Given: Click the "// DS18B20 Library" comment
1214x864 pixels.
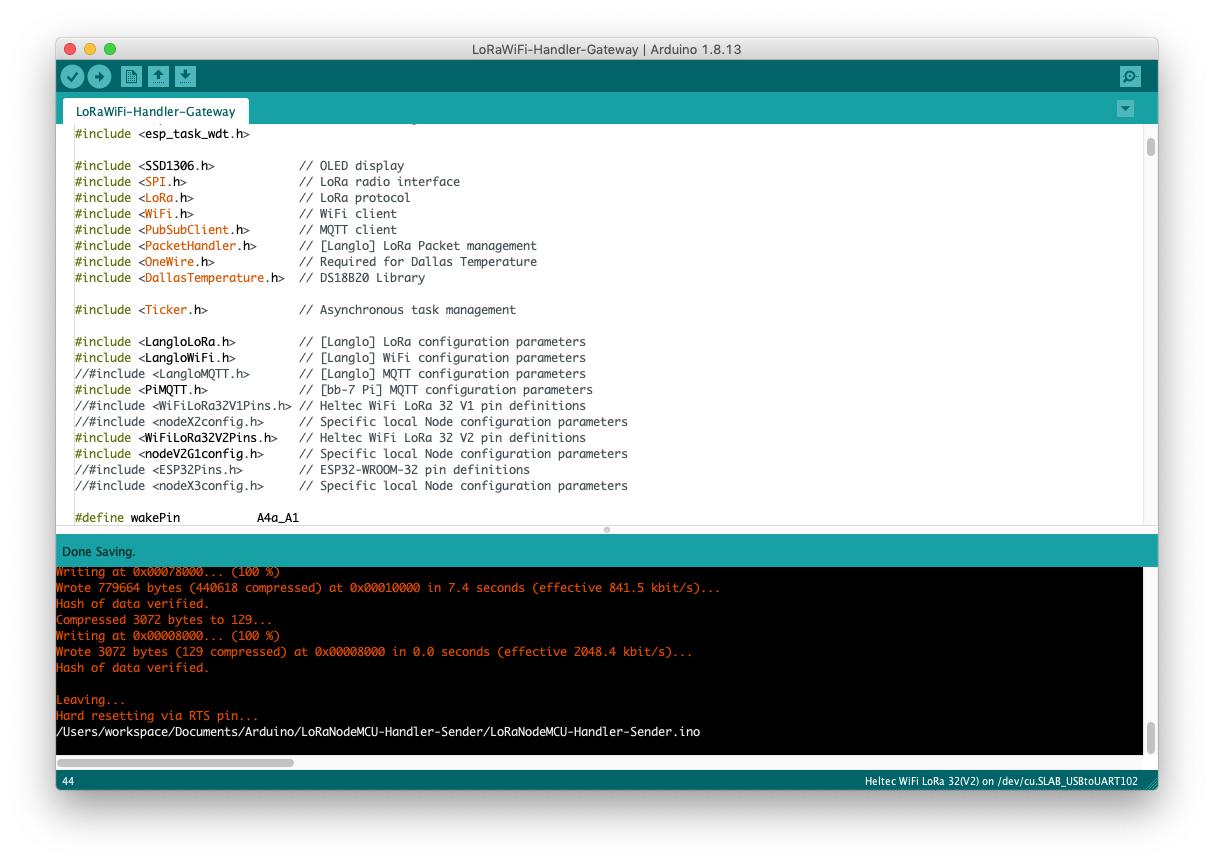Looking at the screenshot, I should [362, 278].
